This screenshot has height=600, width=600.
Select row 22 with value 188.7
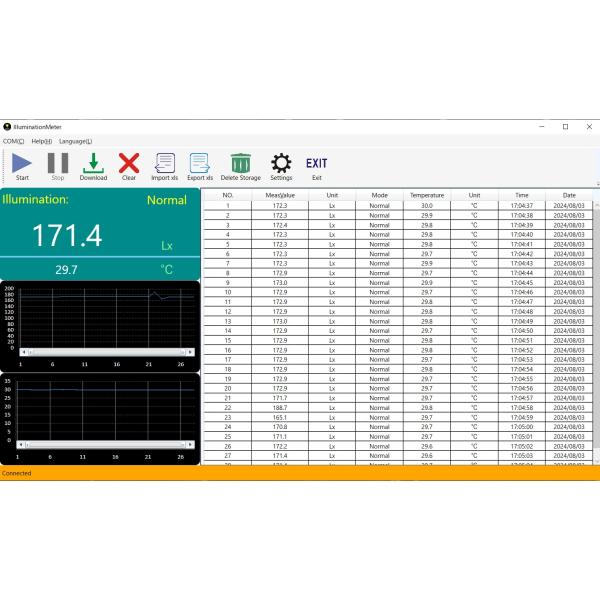280,408
